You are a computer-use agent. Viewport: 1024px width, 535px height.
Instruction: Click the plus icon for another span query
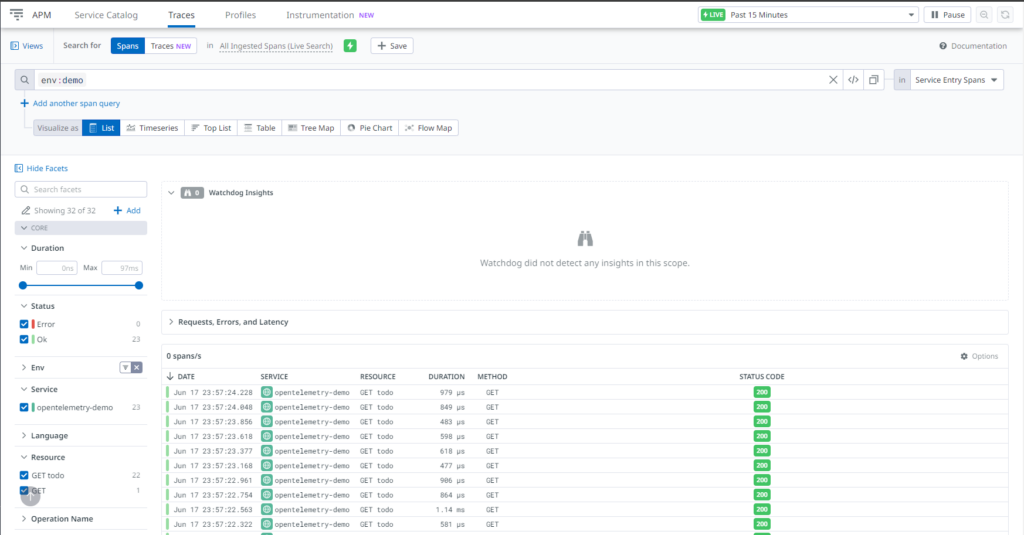24,103
